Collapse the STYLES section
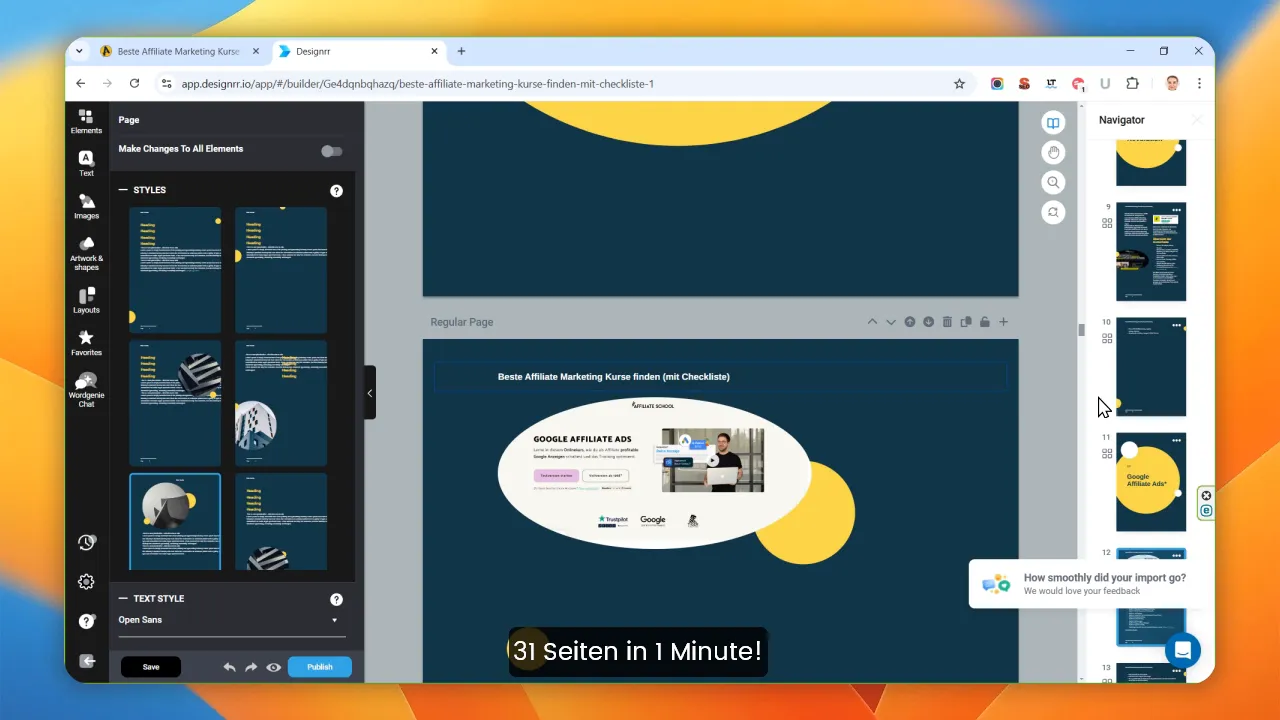This screenshot has width=1280, height=720. click(x=124, y=190)
